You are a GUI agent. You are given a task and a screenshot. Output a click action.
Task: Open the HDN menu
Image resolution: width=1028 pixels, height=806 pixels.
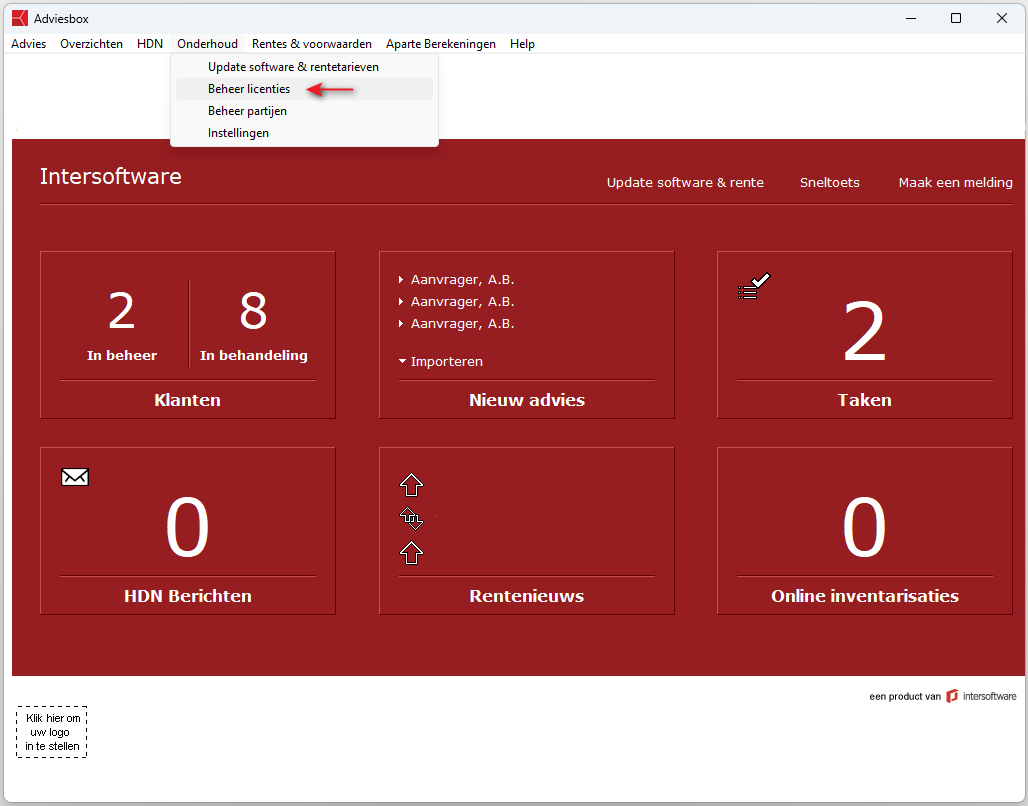[x=149, y=44]
